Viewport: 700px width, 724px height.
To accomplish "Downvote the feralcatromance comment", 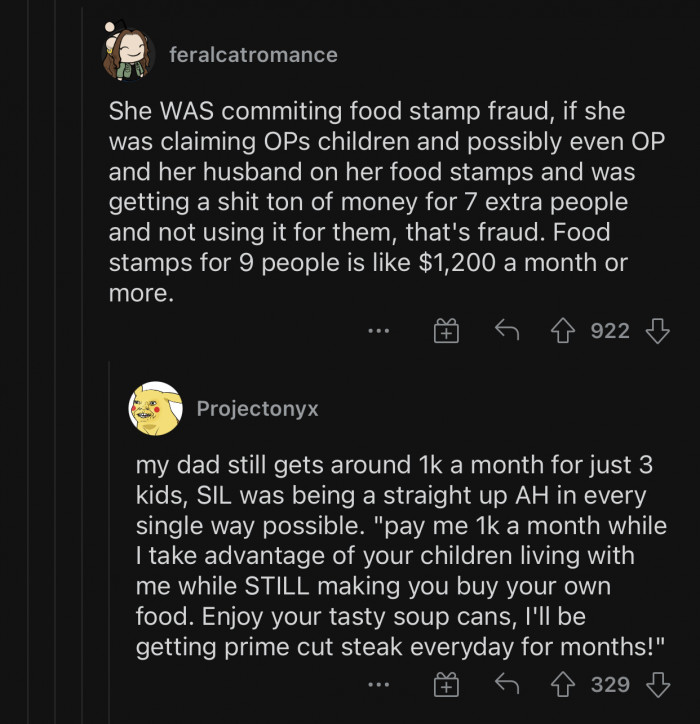I will [x=657, y=331].
